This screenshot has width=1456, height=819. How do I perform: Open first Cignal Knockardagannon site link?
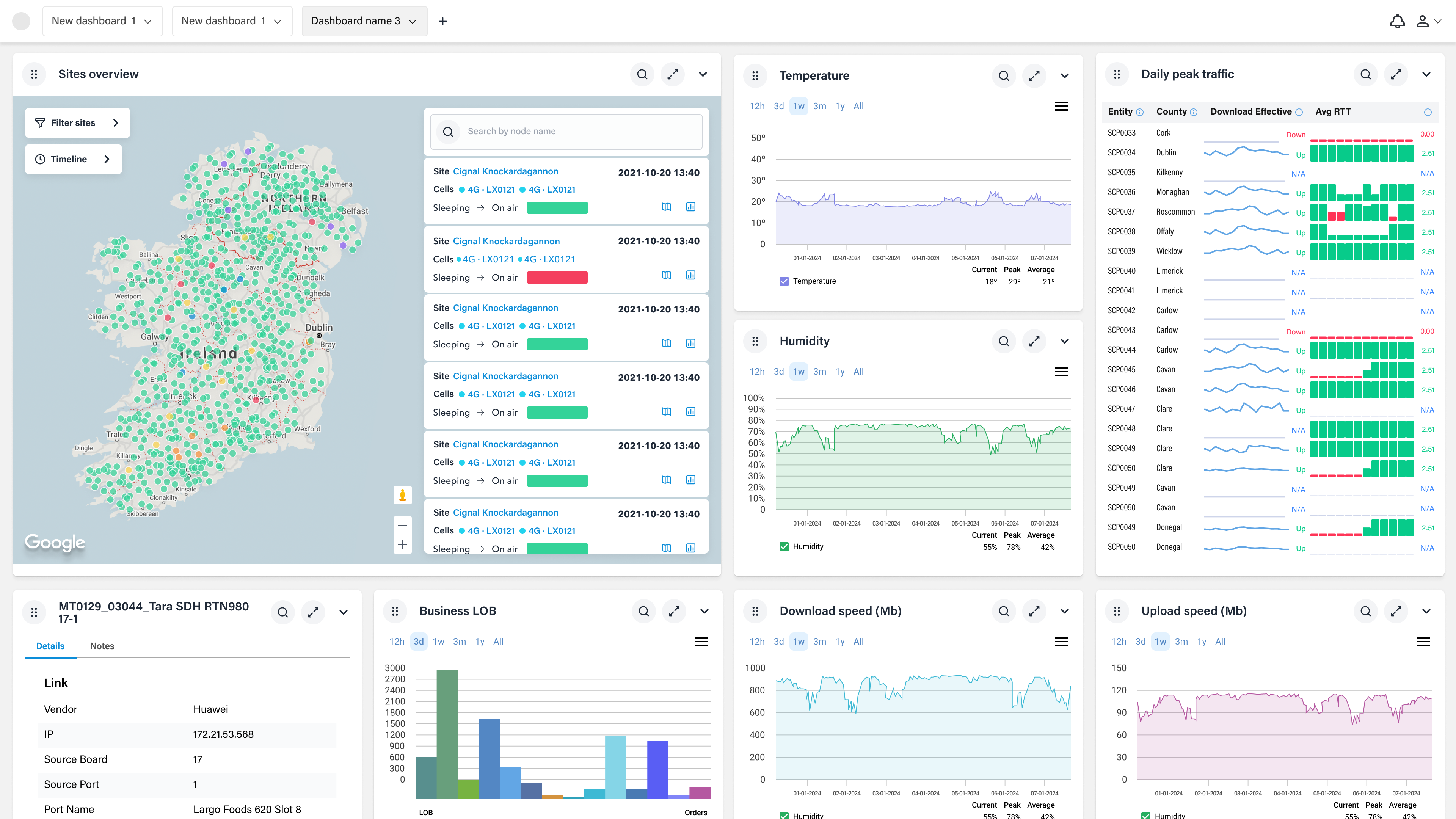point(505,172)
